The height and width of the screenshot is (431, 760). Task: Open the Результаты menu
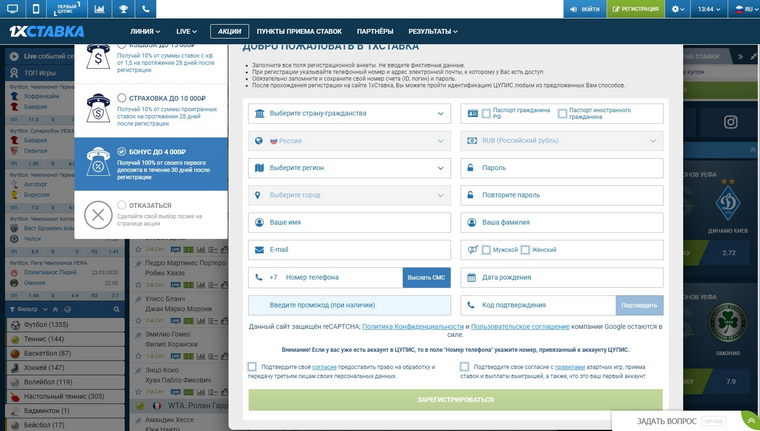[x=433, y=32]
